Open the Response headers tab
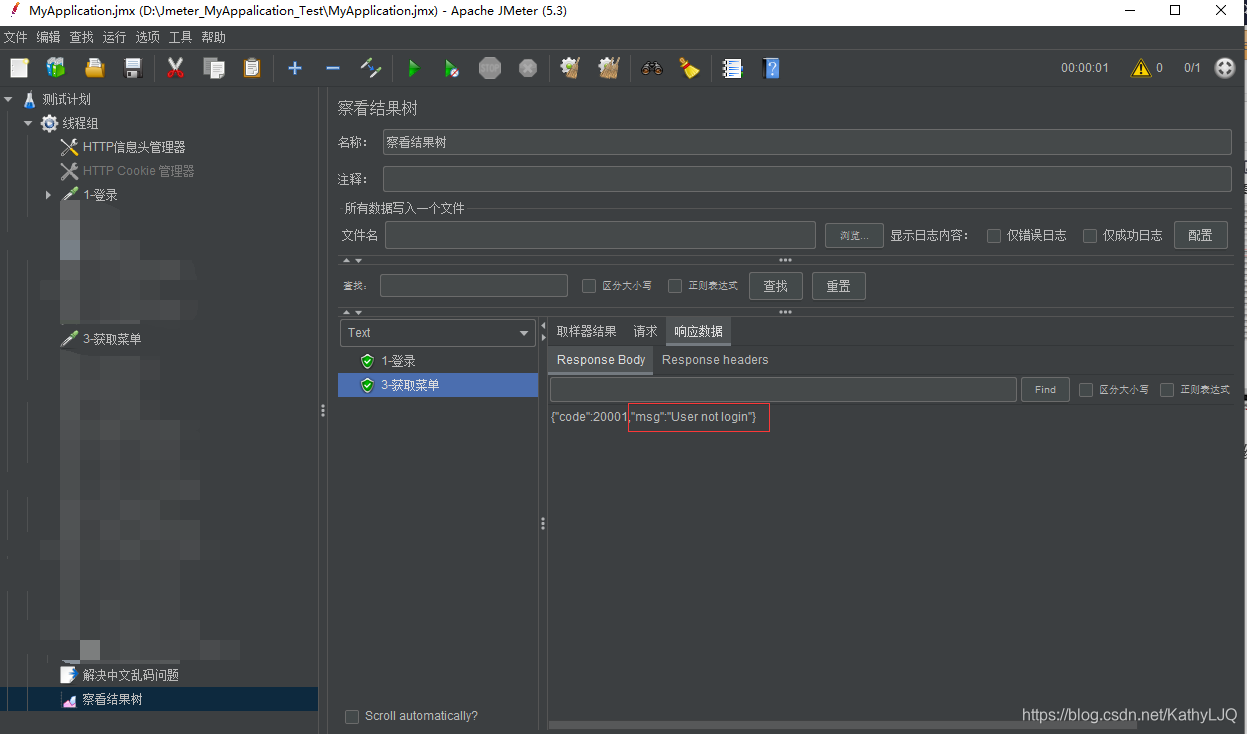The image size is (1247, 734). click(x=715, y=360)
